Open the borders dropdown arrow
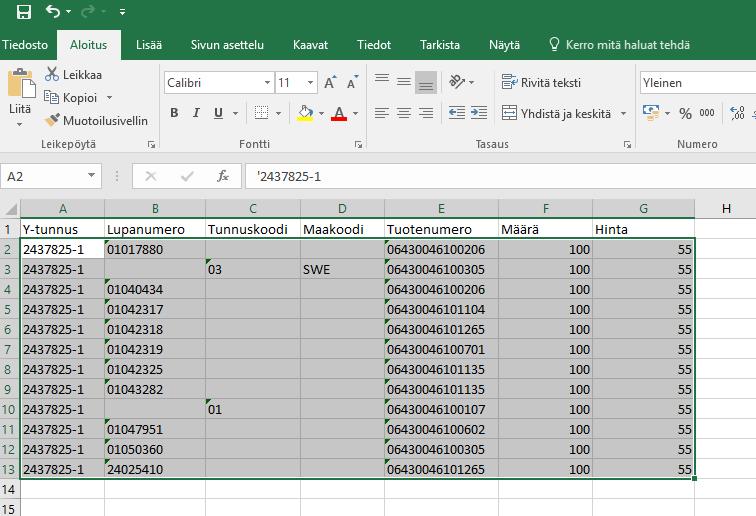The image size is (756, 516). (278, 113)
